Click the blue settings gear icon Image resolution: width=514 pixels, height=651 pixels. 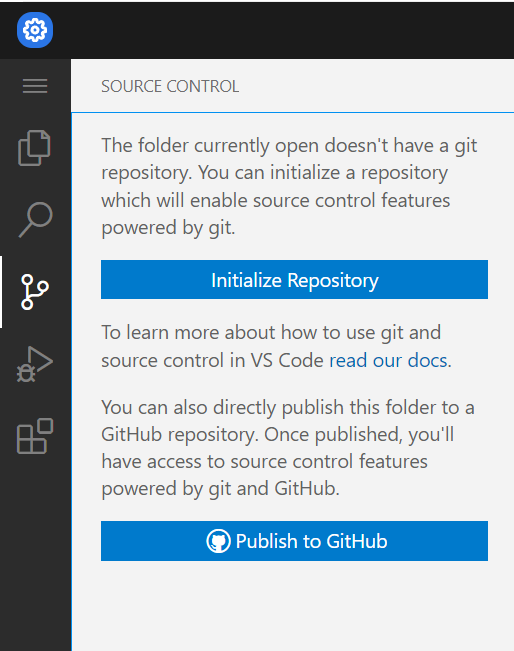click(35, 30)
